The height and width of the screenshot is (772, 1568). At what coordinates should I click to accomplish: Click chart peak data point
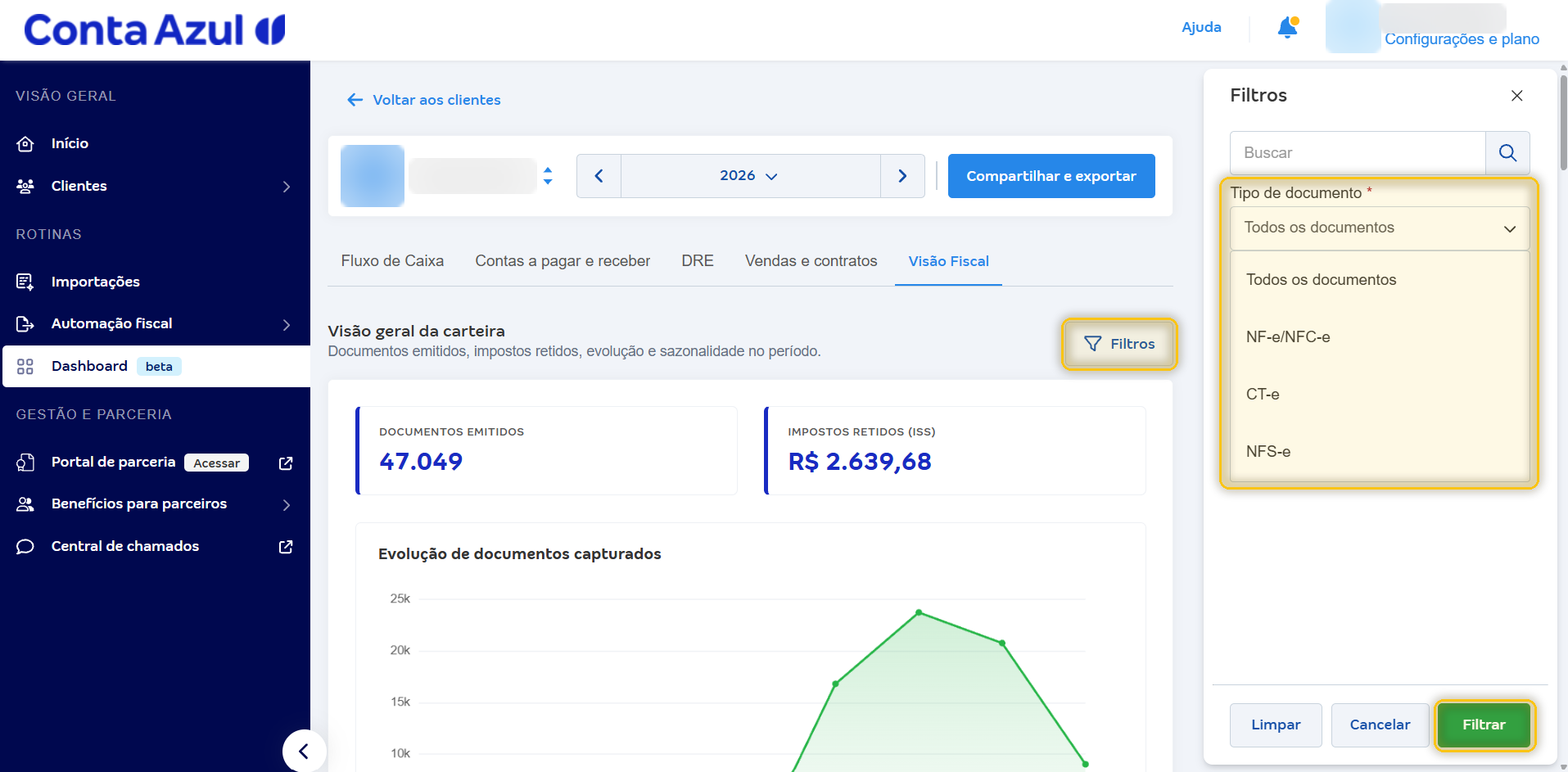tap(919, 612)
